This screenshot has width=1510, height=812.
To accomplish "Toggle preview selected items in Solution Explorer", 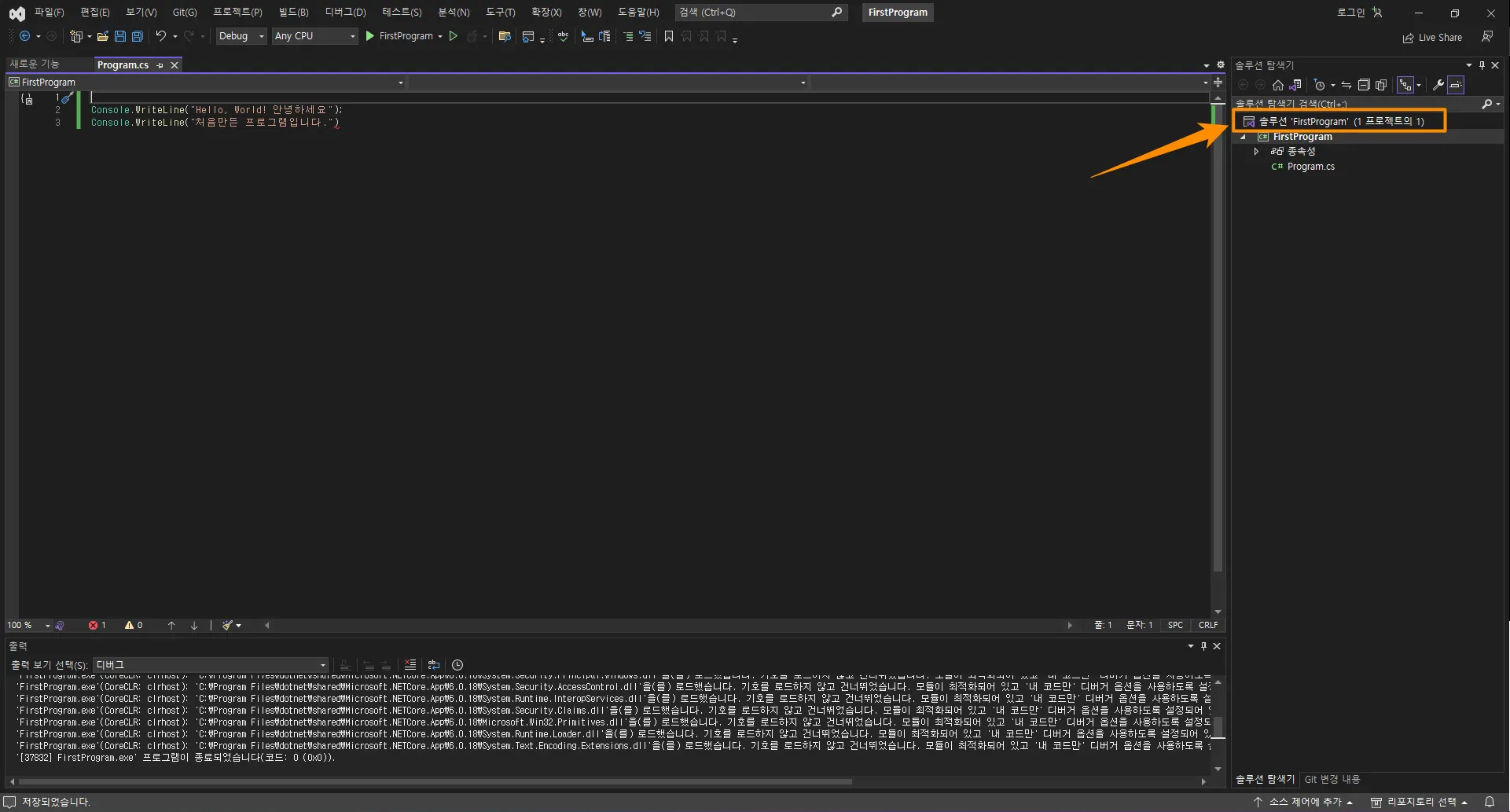I will click(x=1456, y=85).
